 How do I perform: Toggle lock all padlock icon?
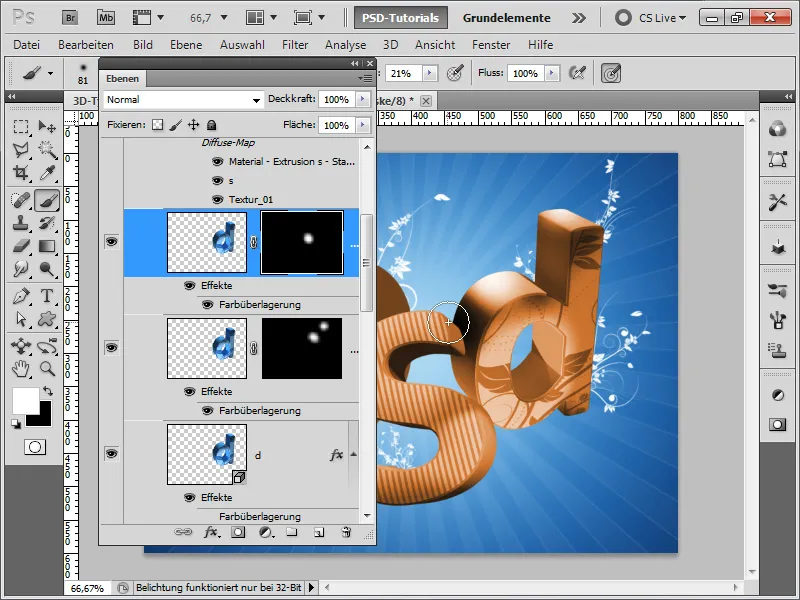click(x=211, y=125)
